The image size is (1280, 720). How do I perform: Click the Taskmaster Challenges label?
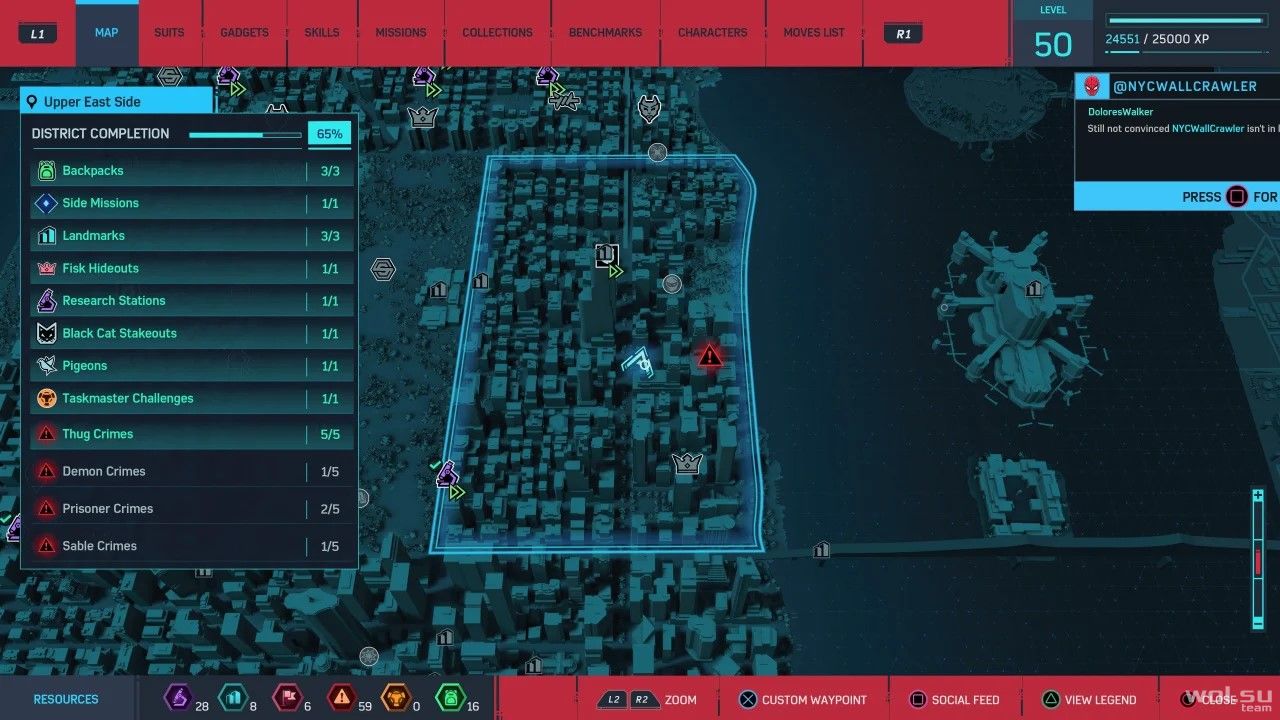coord(128,398)
